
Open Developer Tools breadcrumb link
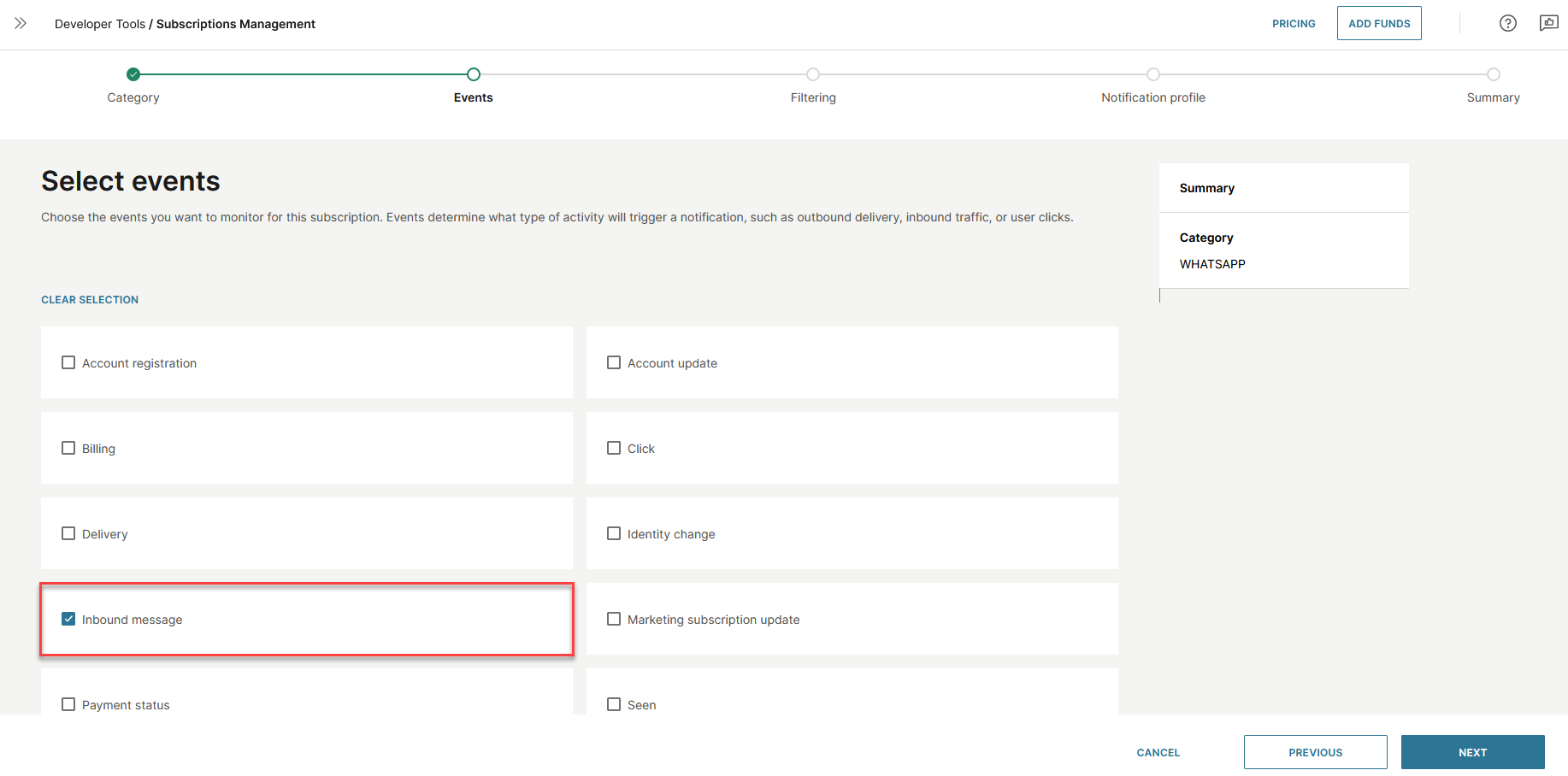pos(100,24)
